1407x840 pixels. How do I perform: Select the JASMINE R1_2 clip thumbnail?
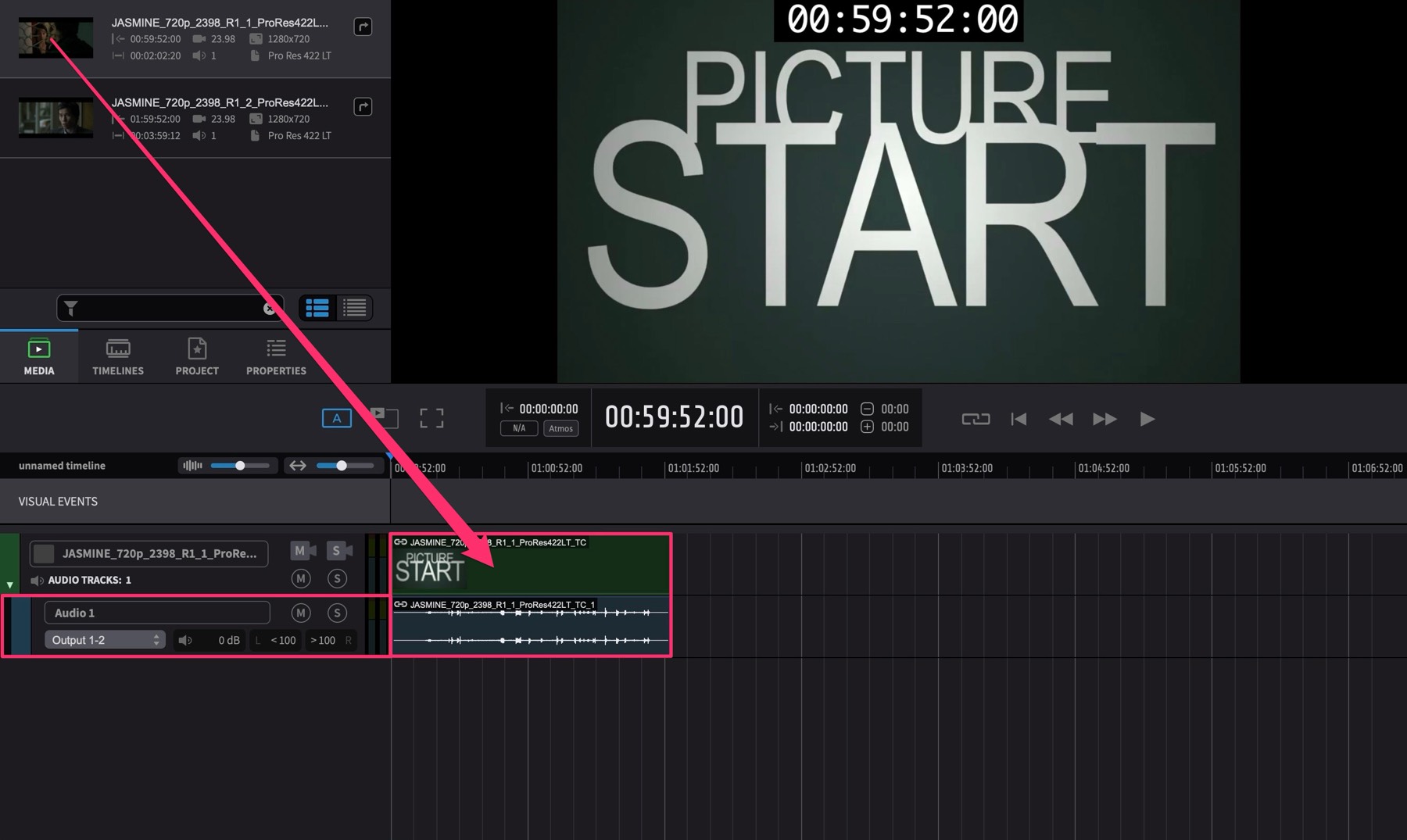point(55,118)
